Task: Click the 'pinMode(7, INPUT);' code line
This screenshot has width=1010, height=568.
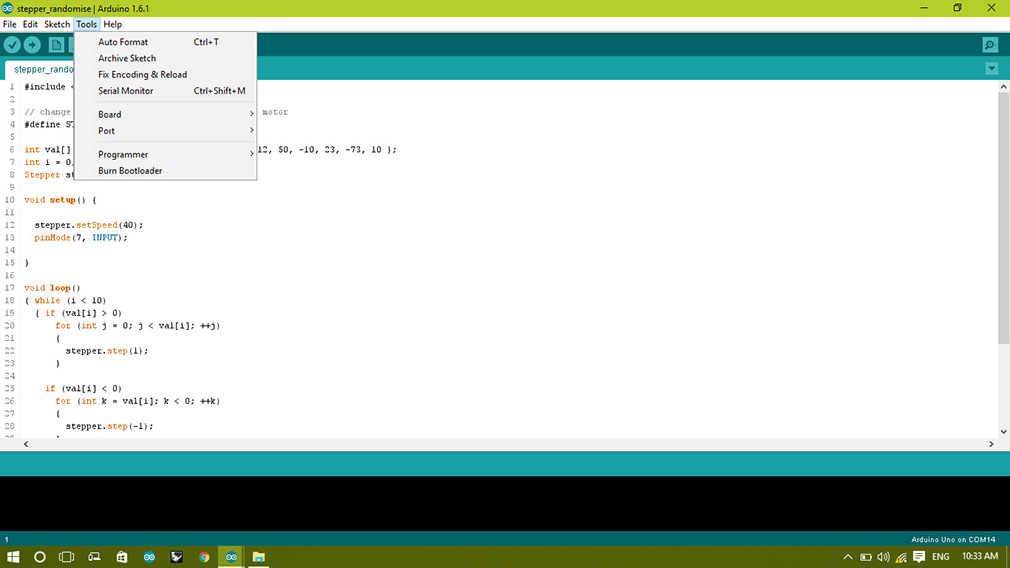Action: 81,238
